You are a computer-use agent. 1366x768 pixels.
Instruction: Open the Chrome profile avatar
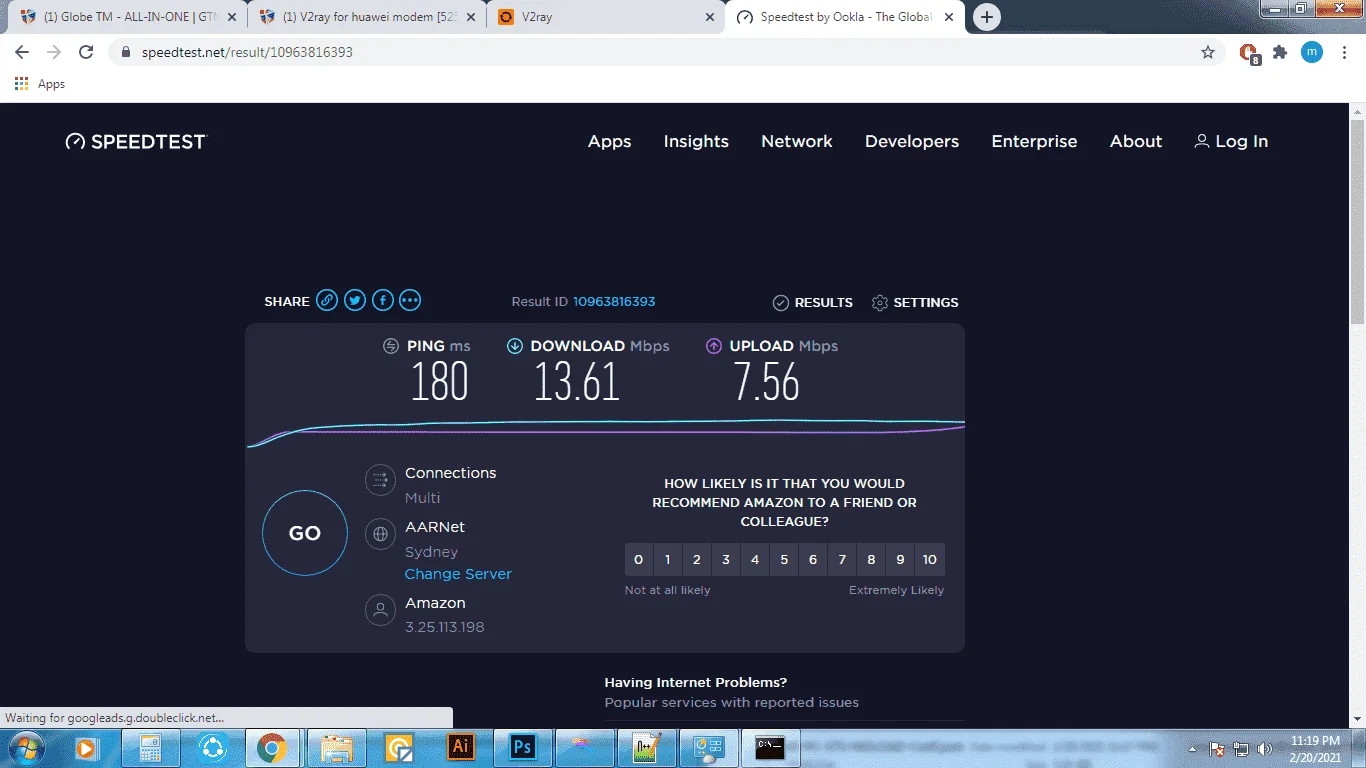click(x=1311, y=52)
